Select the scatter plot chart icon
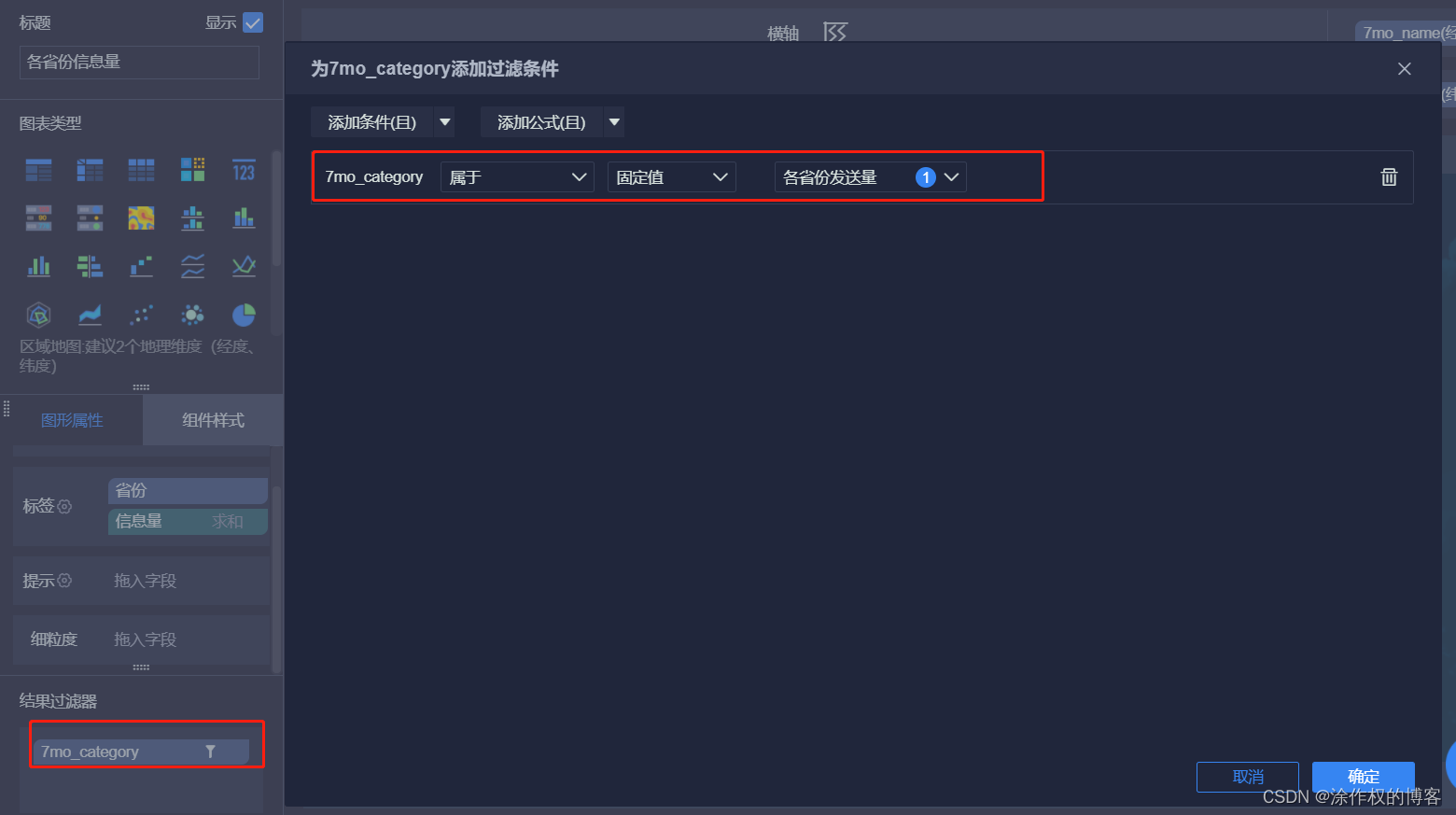 pos(141,315)
